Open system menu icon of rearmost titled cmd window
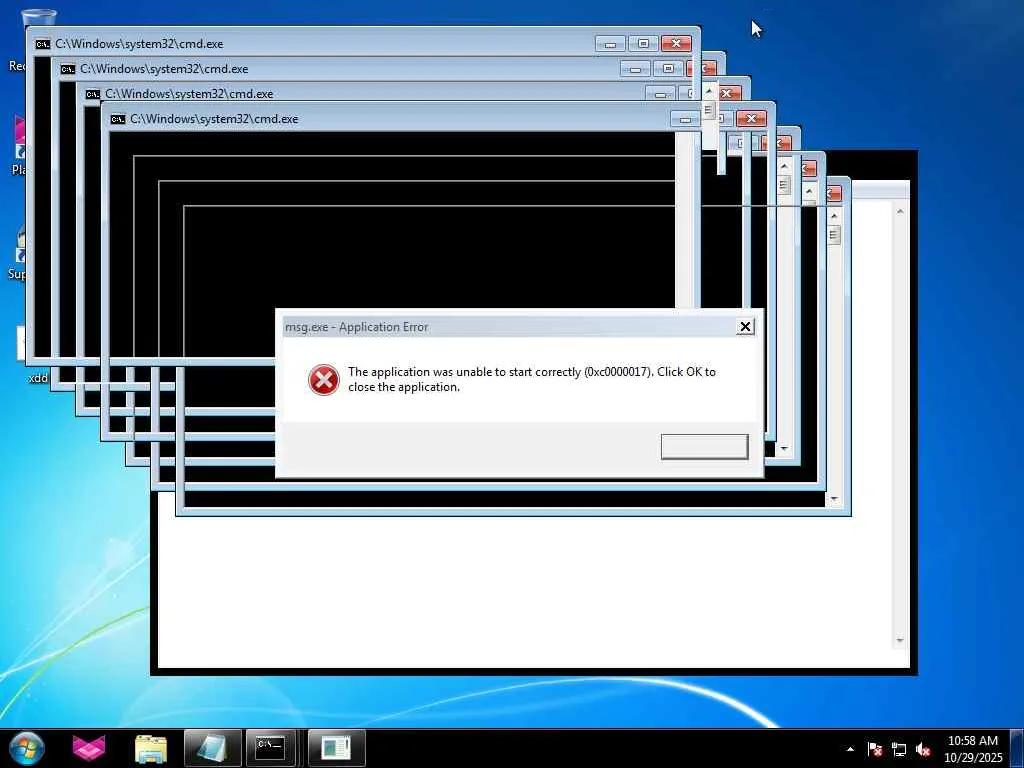 pos(42,44)
